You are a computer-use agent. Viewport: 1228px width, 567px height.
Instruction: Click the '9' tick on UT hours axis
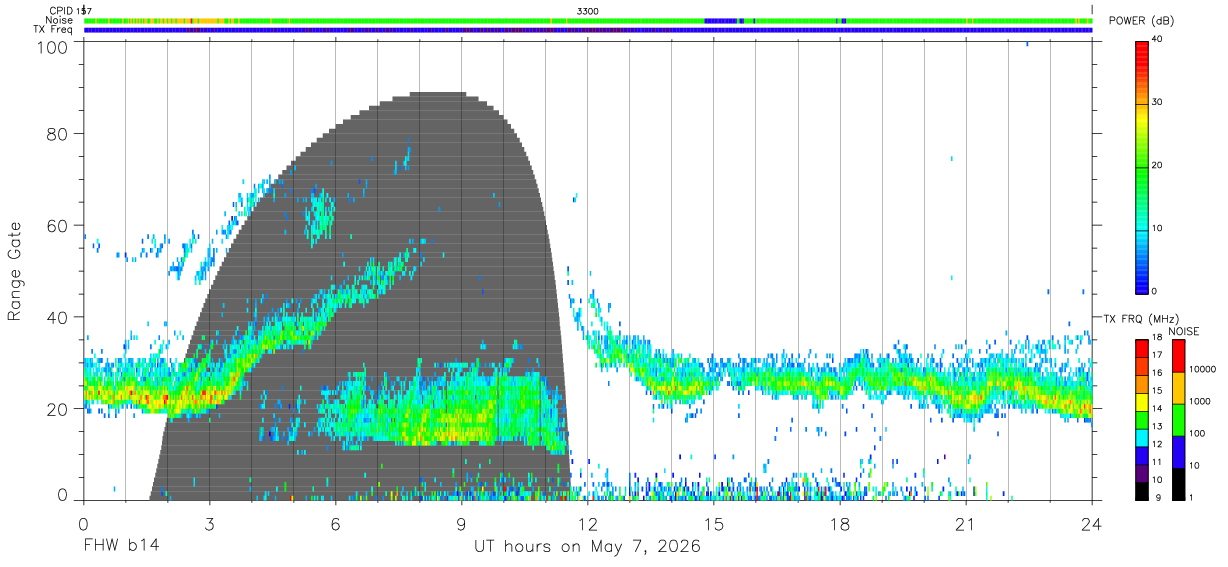[x=461, y=523]
